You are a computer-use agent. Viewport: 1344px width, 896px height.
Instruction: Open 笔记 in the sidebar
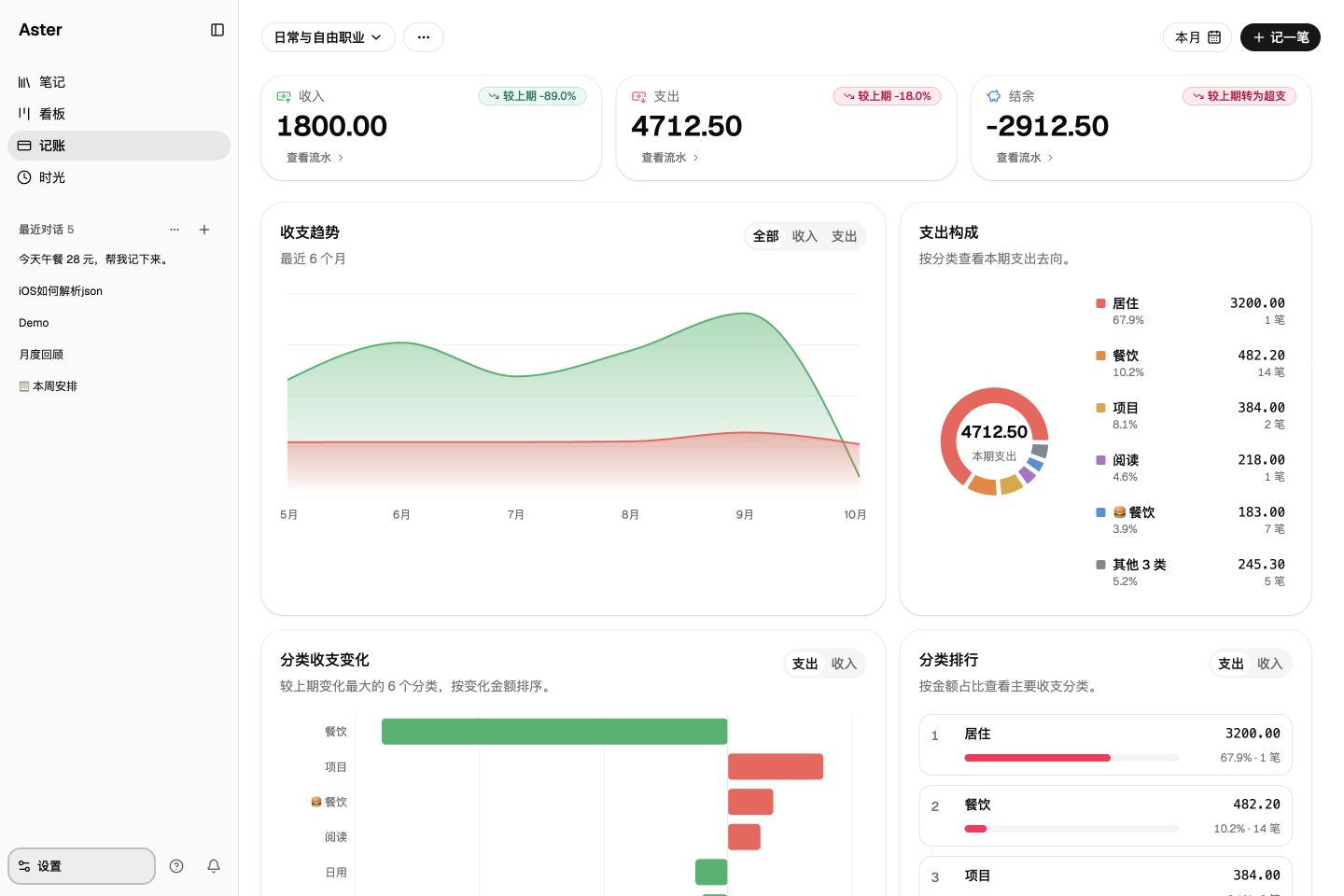[x=119, y=82]
